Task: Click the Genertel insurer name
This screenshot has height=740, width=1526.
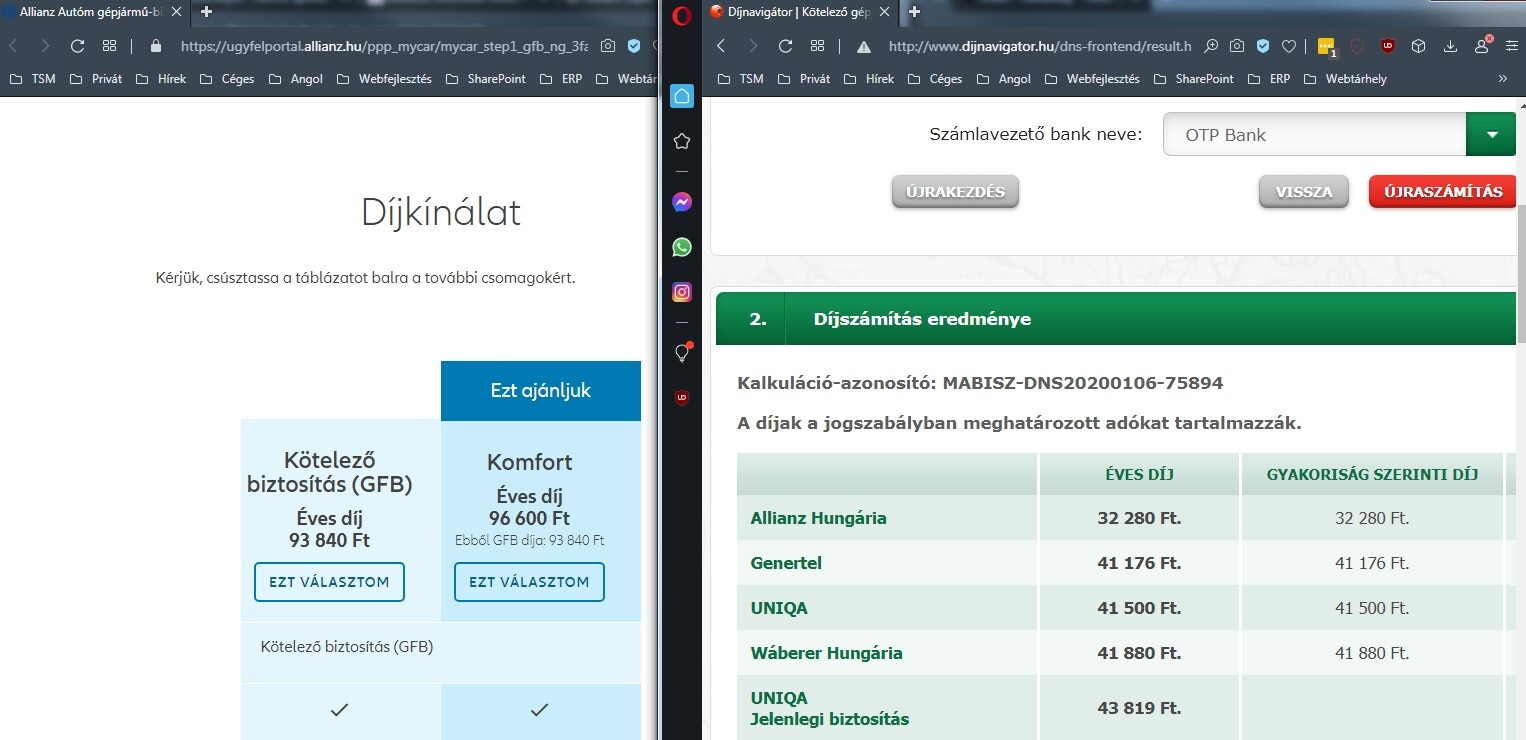Action: point(786,563)
